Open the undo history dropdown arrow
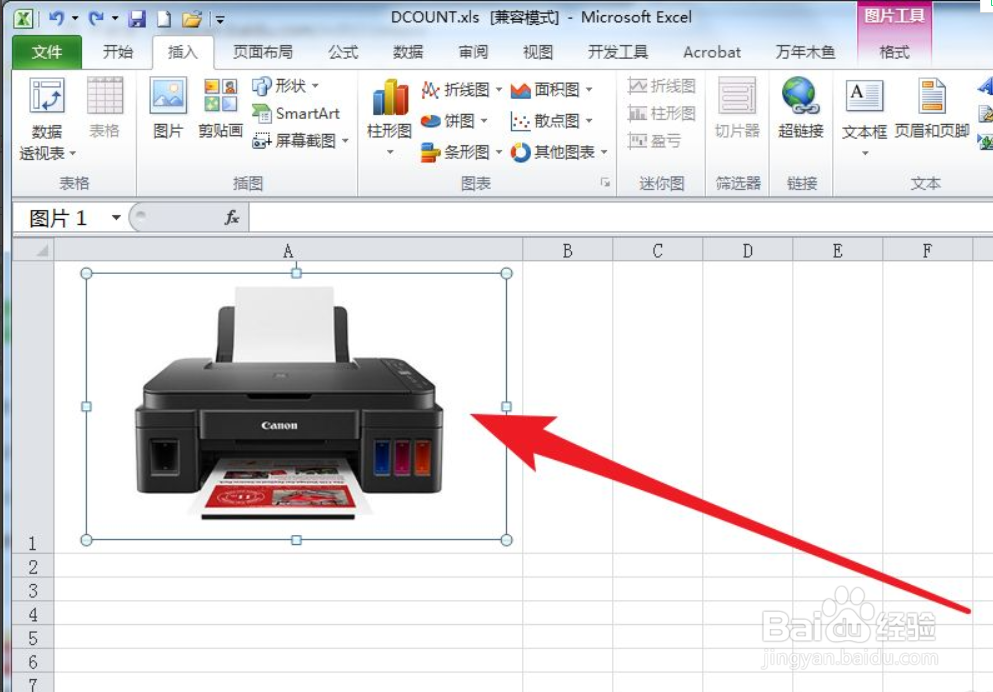The image size is (993, 692). point(75,18)
